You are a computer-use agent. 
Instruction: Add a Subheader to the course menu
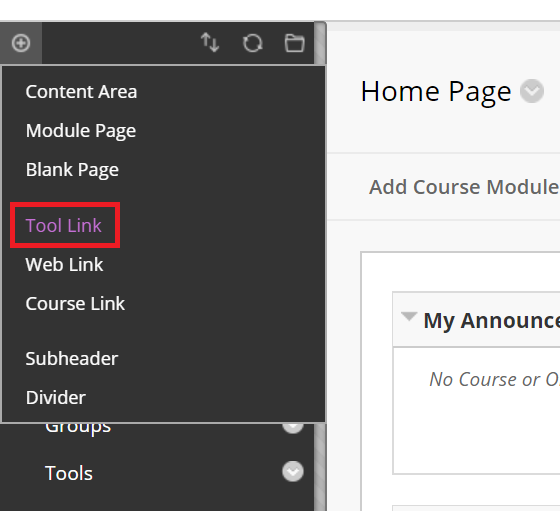(x=71, y=359)
